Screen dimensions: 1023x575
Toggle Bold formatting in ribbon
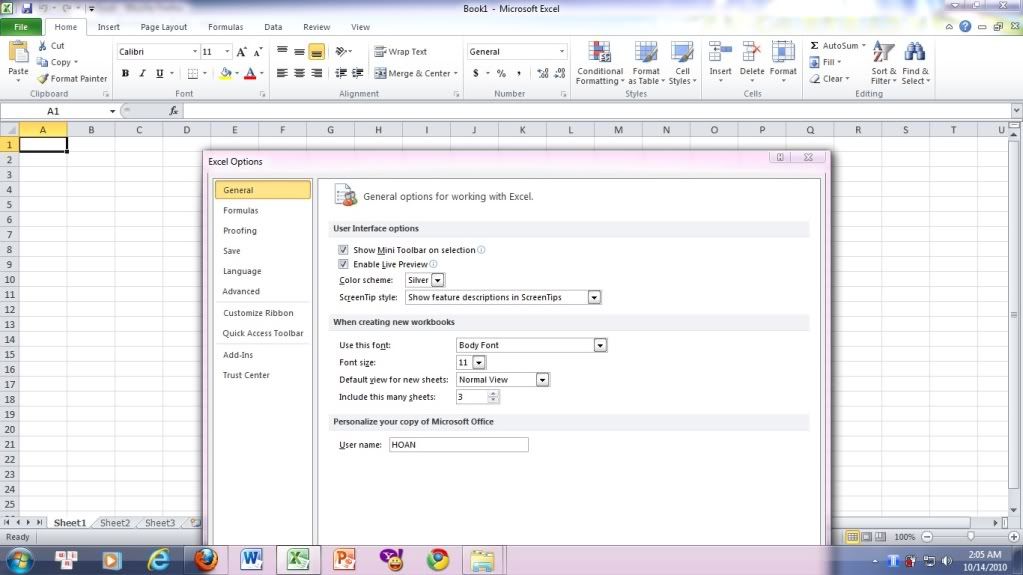125,74
